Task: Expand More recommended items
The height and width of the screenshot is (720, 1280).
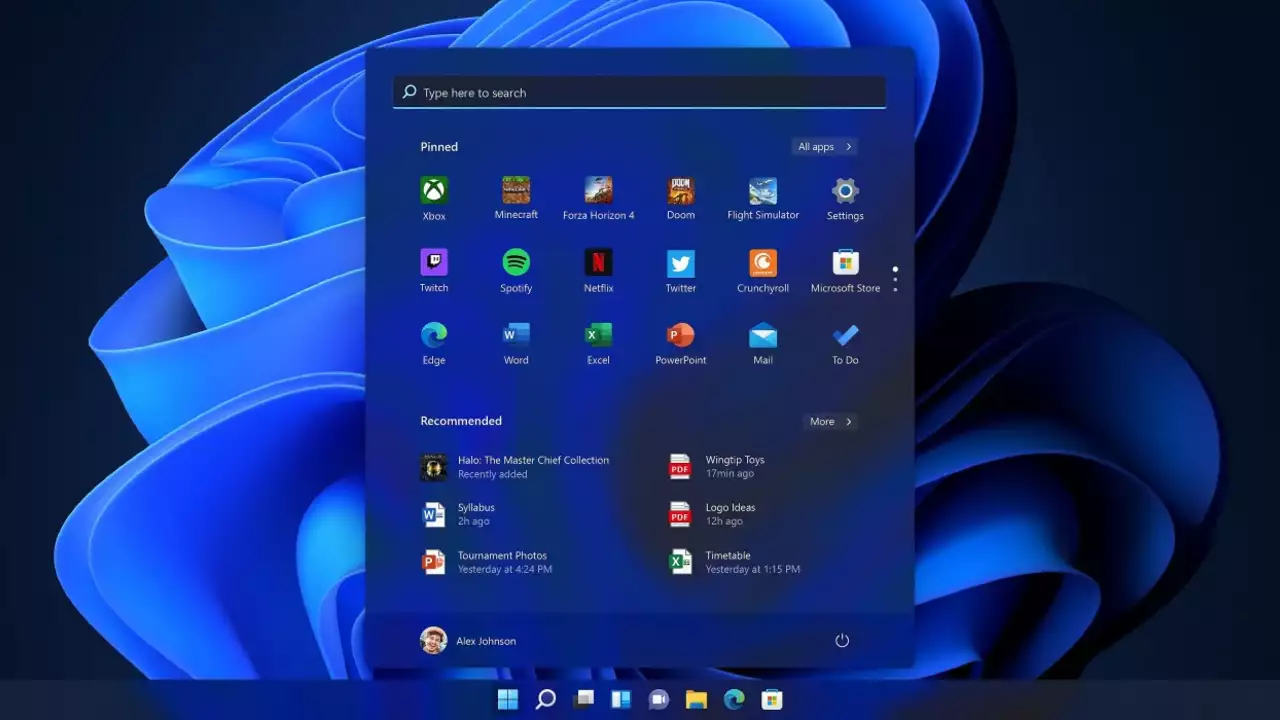Action: (830, 422)
